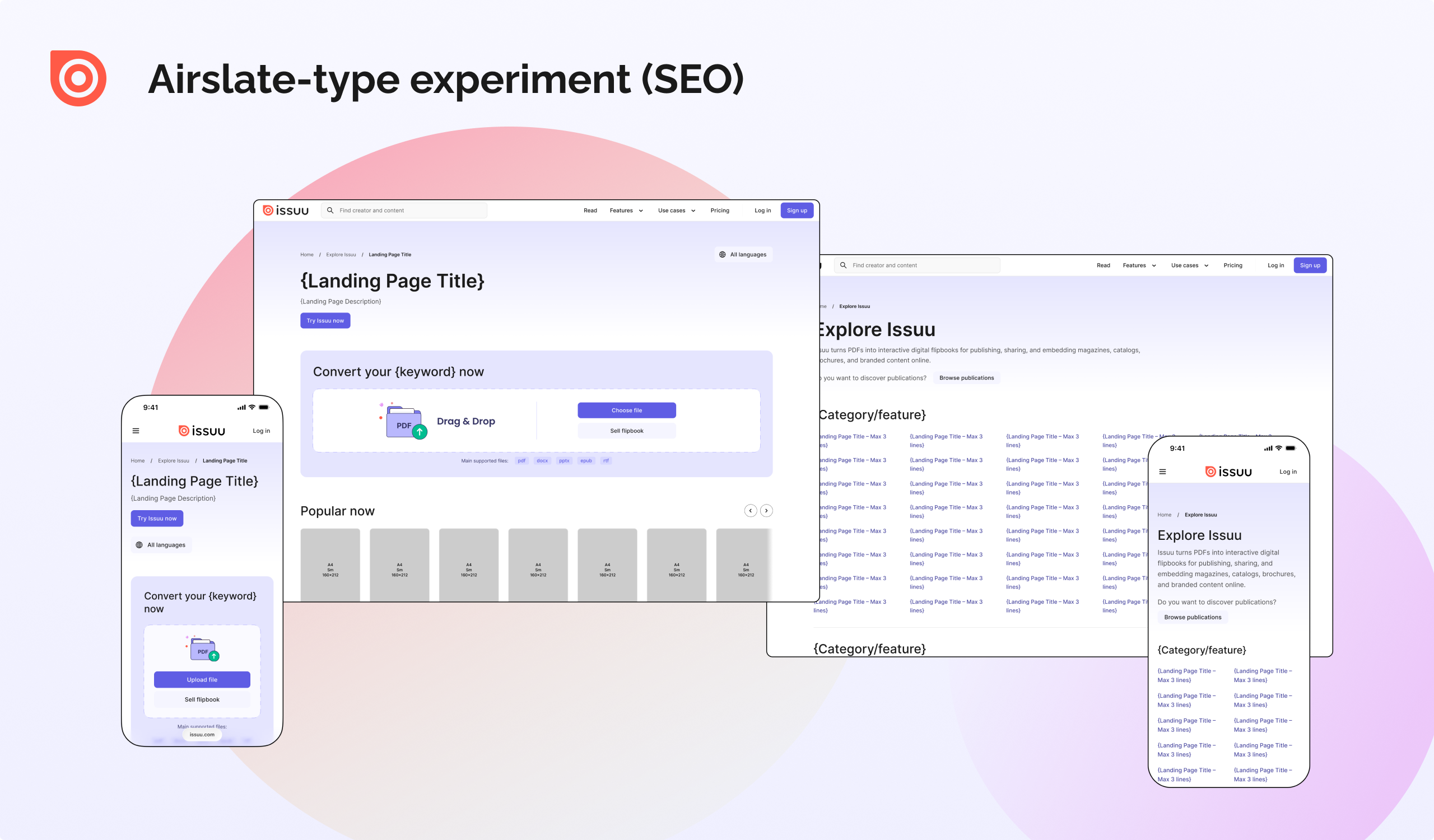Image resolution: width=1434 pixels, height=840 pixels.
Task: Click Wi-Fi icon on right mobile status bar
Action: [x=1279, y=448]
